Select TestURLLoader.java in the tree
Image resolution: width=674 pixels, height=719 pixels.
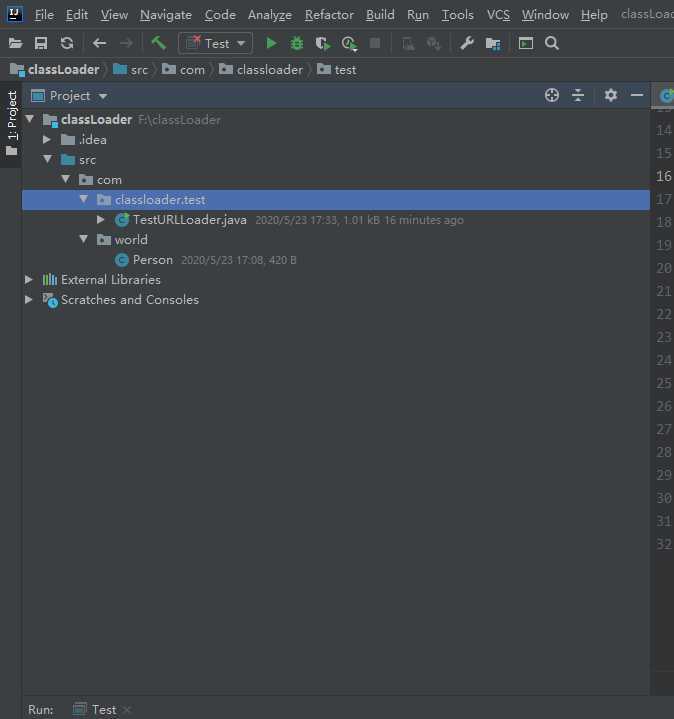(189, 220)
